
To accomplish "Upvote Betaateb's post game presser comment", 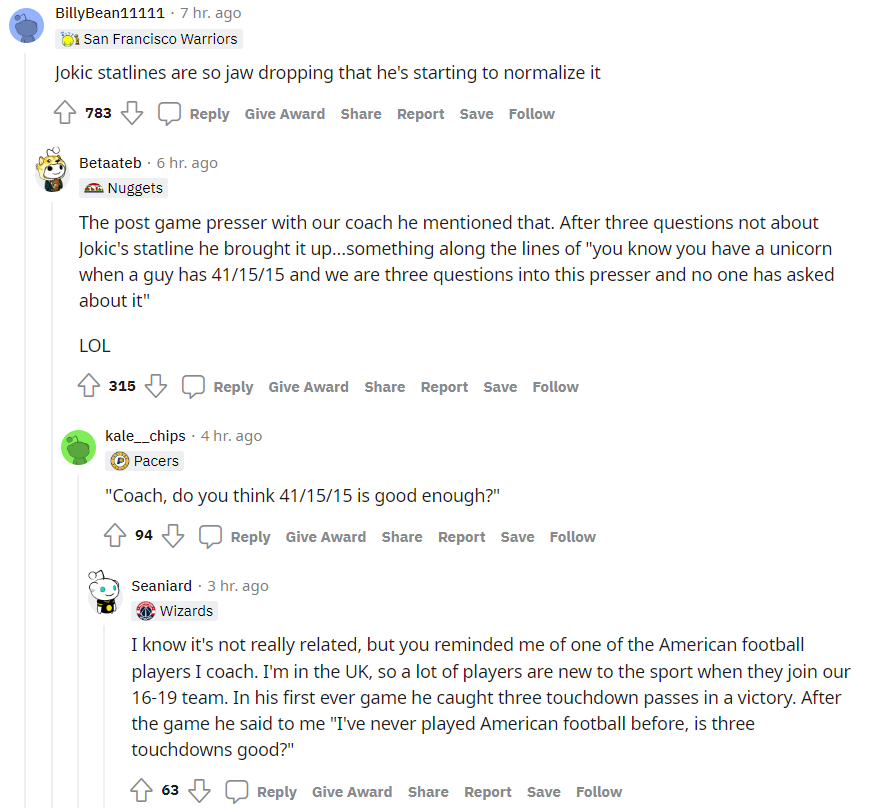I will [89, 387].
